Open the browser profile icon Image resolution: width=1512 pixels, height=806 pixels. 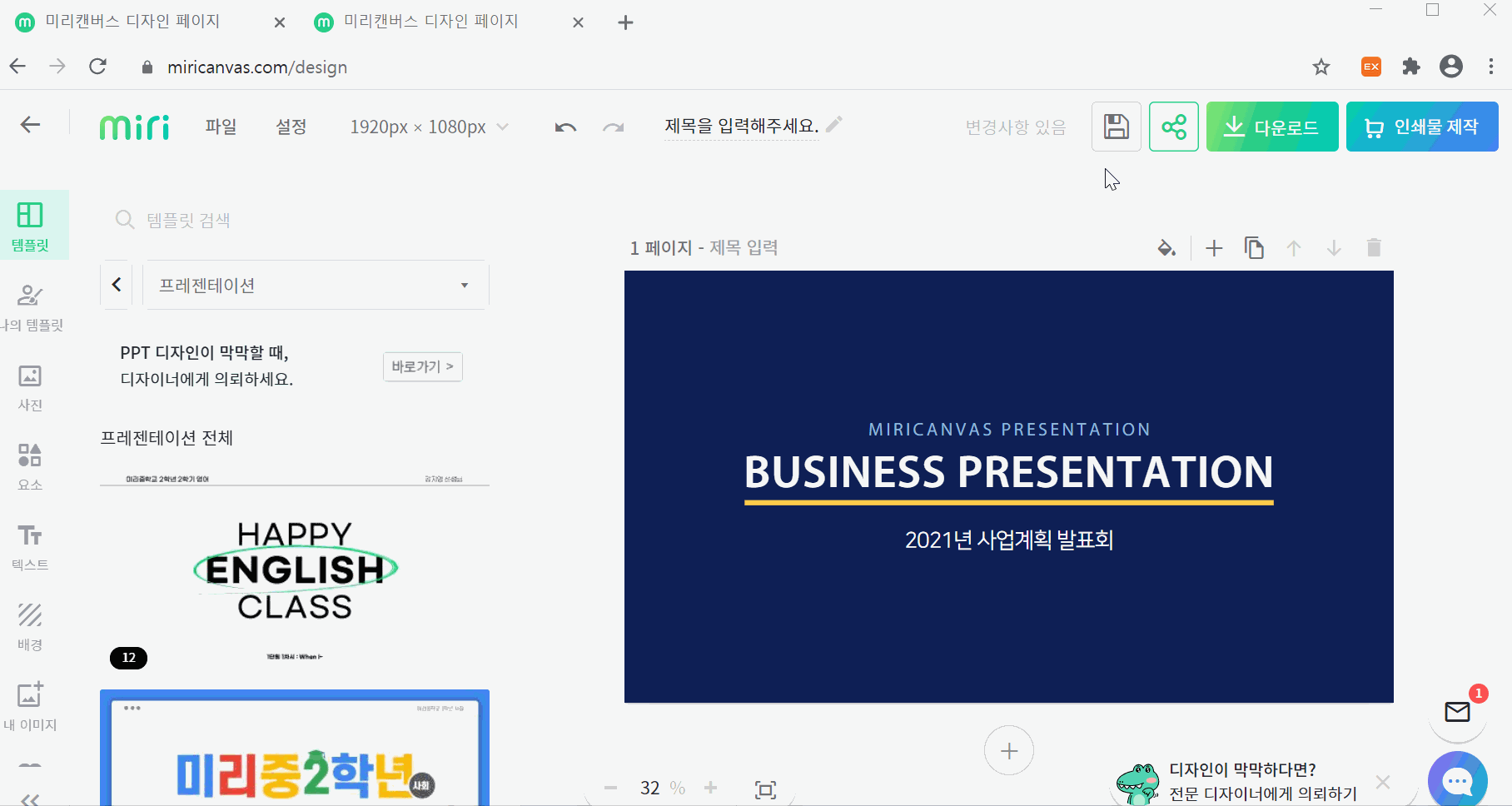pos(1451,67)
